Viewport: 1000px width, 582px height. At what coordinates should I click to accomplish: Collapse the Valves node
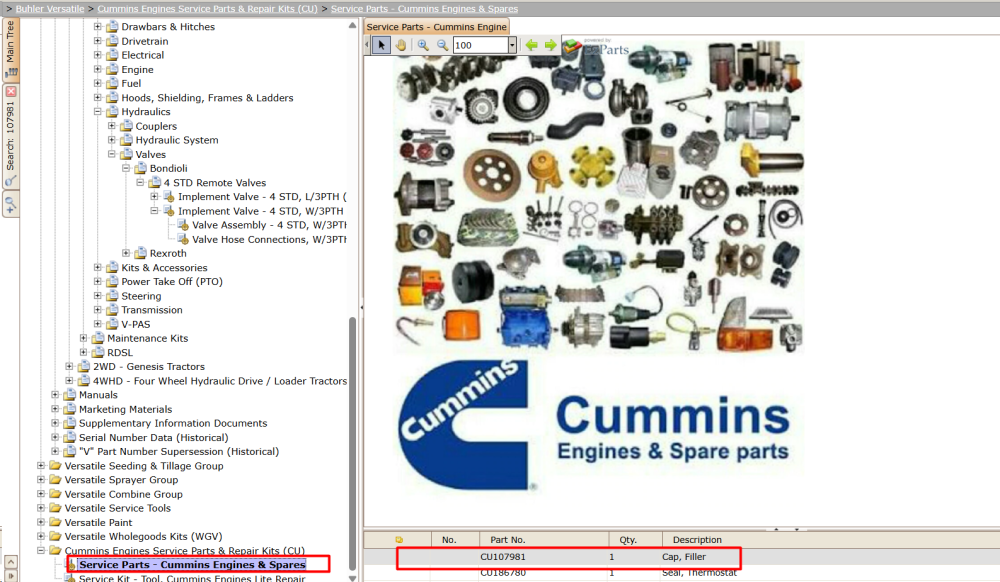point(112,154)
